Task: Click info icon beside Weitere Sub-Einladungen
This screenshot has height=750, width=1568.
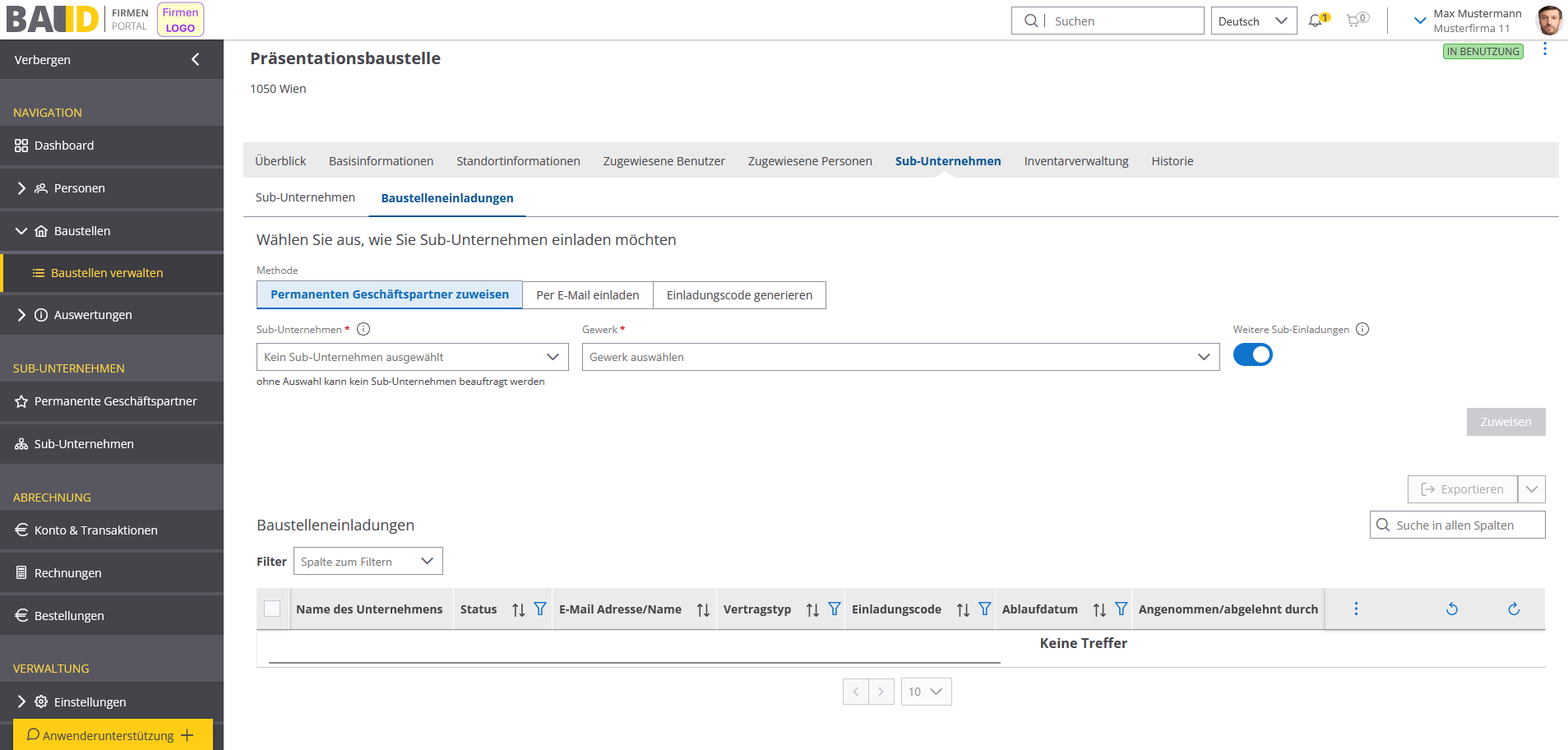Action: pos(1362,330)
